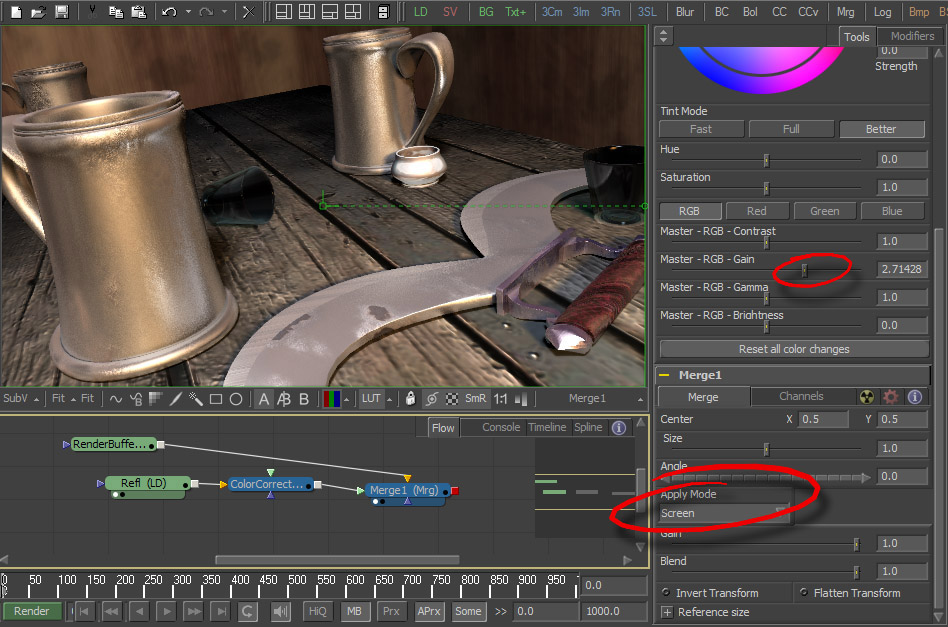Insert a ColorCorrector via the CC icon
The height and width of the screenshot is (627, 948).
(779, 12)
